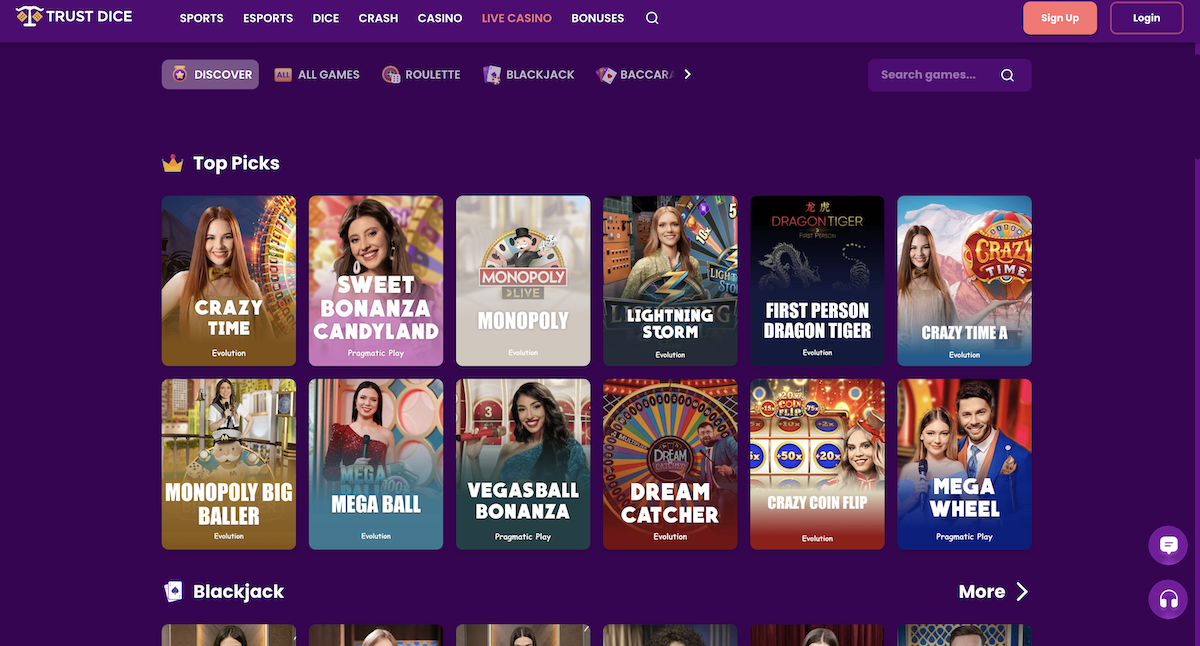Click the More link for Blackjack
1200x646 pixels.
[x=982, y=592]
